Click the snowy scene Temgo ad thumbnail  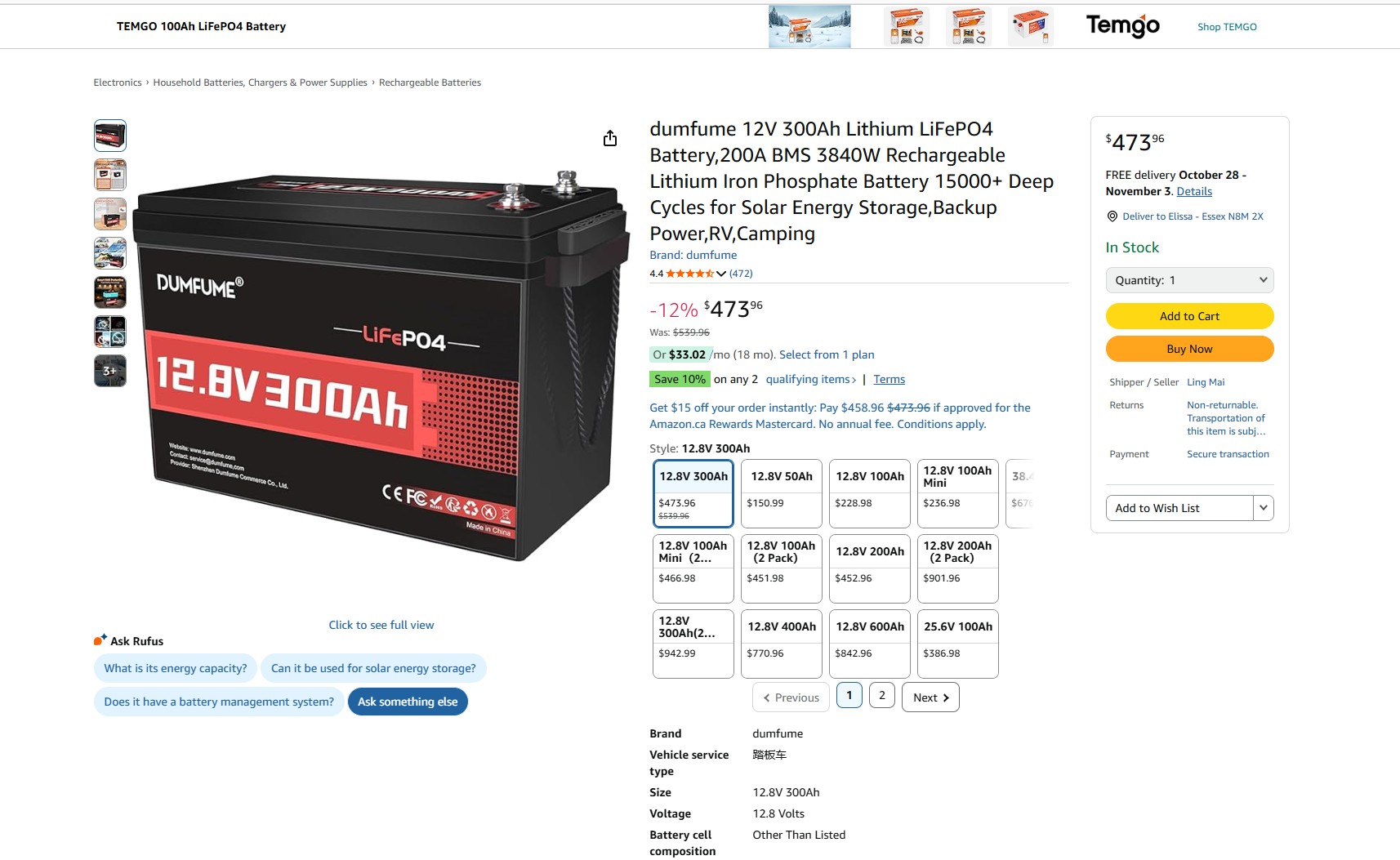tap(809, 26)
